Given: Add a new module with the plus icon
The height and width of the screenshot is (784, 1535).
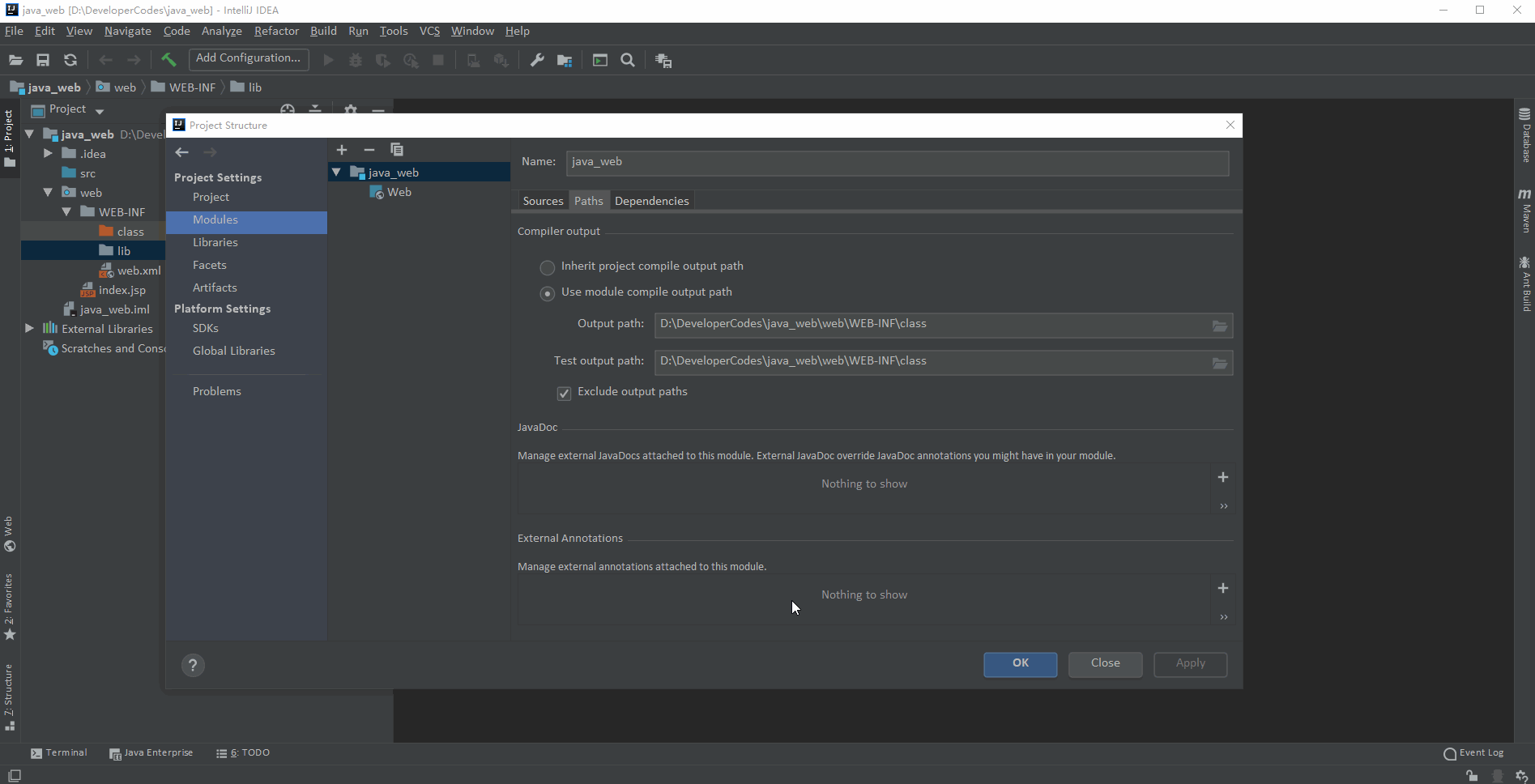Looking at the screenshot, I should (x=342, y=150).
